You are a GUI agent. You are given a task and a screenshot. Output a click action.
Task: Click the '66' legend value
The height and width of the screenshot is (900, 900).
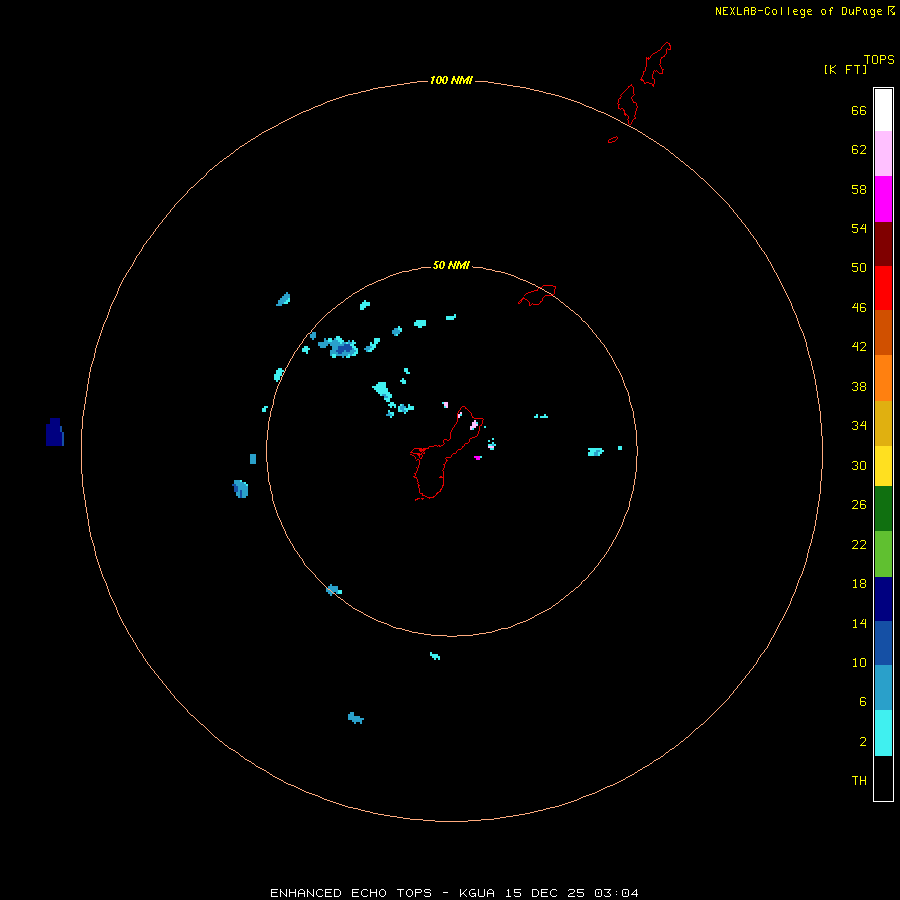[x=859, y=111]
